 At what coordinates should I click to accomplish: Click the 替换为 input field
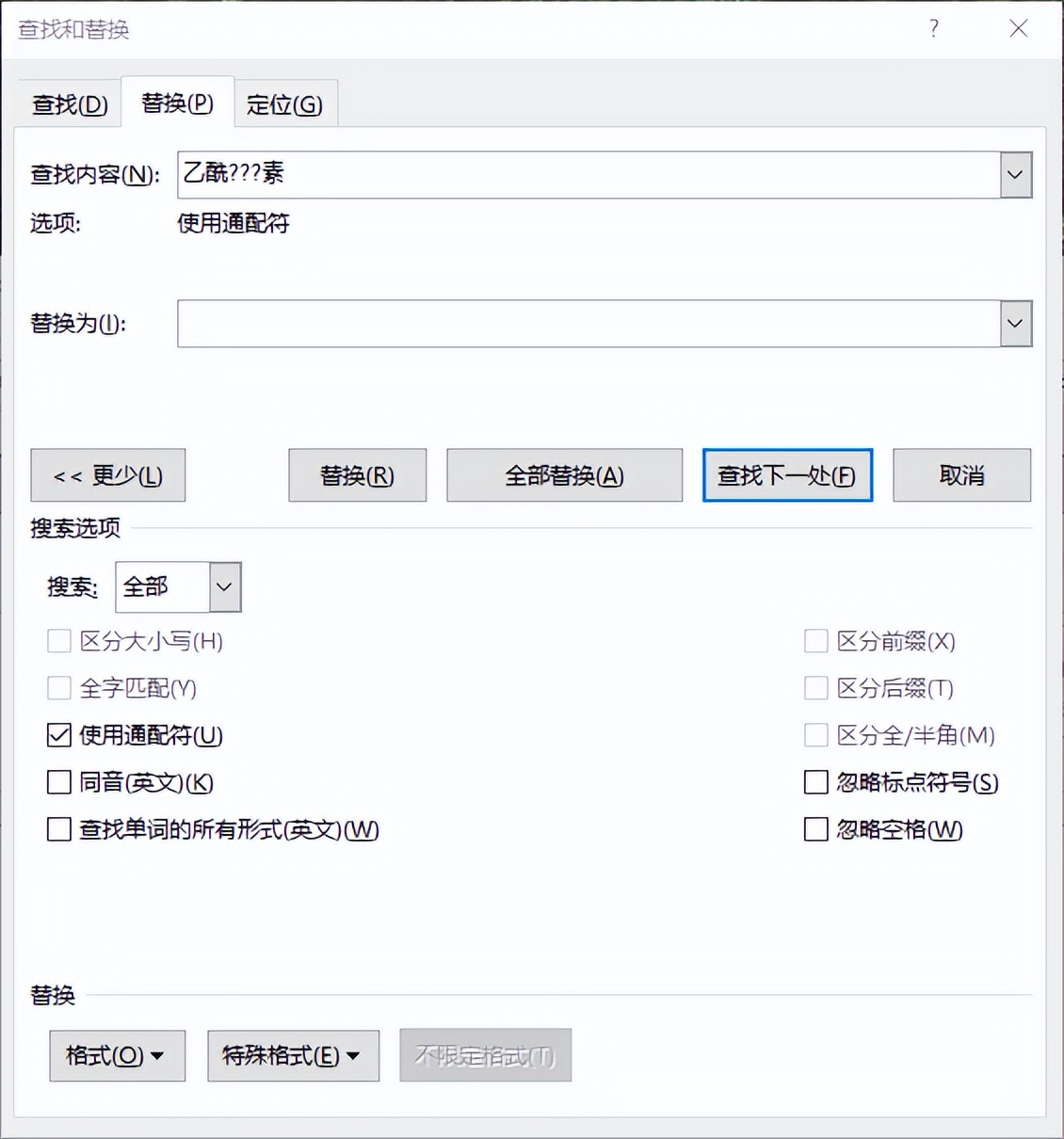pos(588,323)
